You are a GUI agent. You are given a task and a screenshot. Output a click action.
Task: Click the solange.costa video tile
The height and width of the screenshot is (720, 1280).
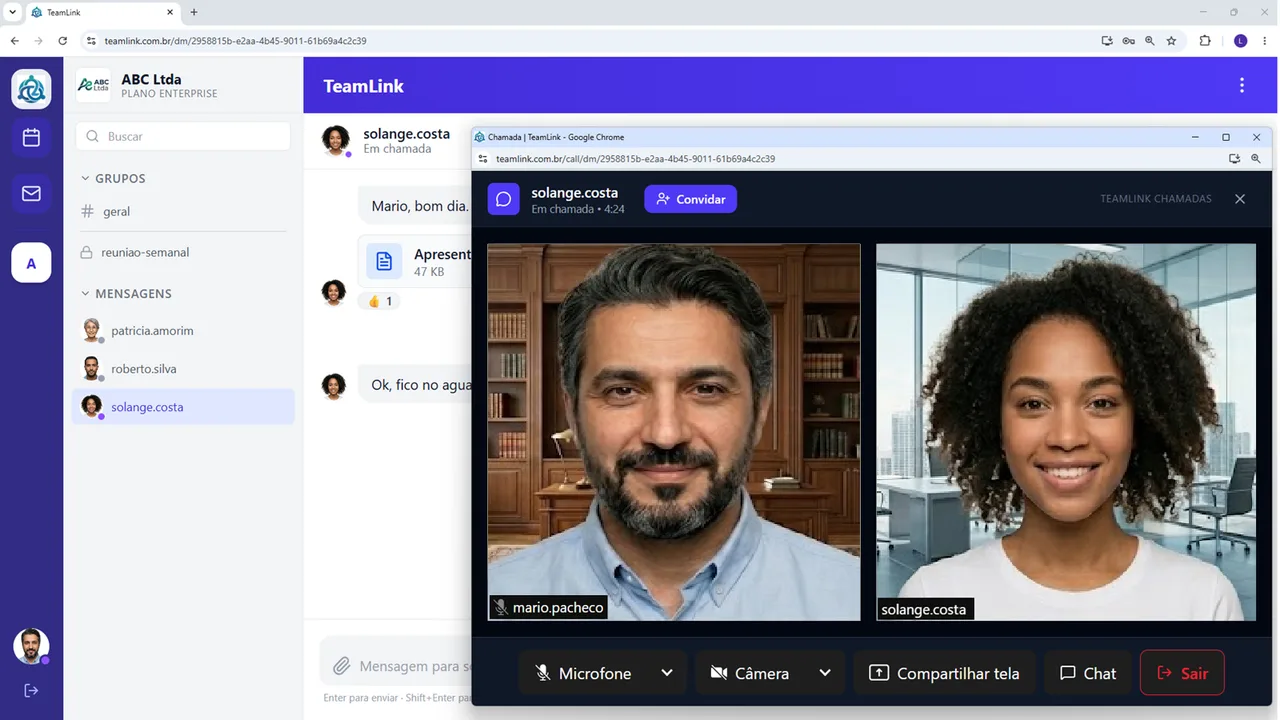1066,432
